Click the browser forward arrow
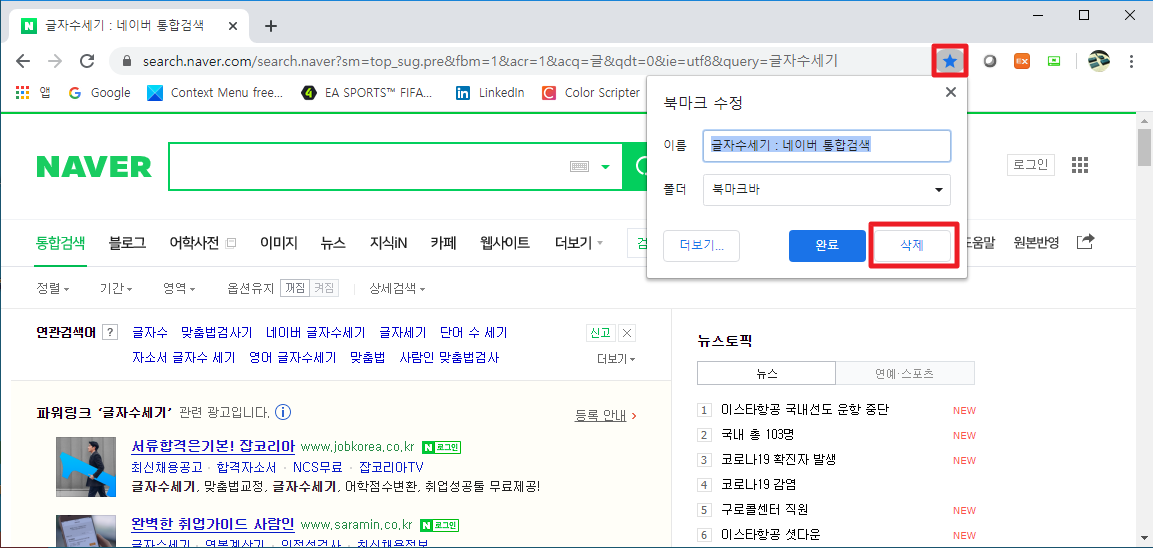The height and width of the screenshot is (548, 1153). pyautogui.click(x=54, y=61)
